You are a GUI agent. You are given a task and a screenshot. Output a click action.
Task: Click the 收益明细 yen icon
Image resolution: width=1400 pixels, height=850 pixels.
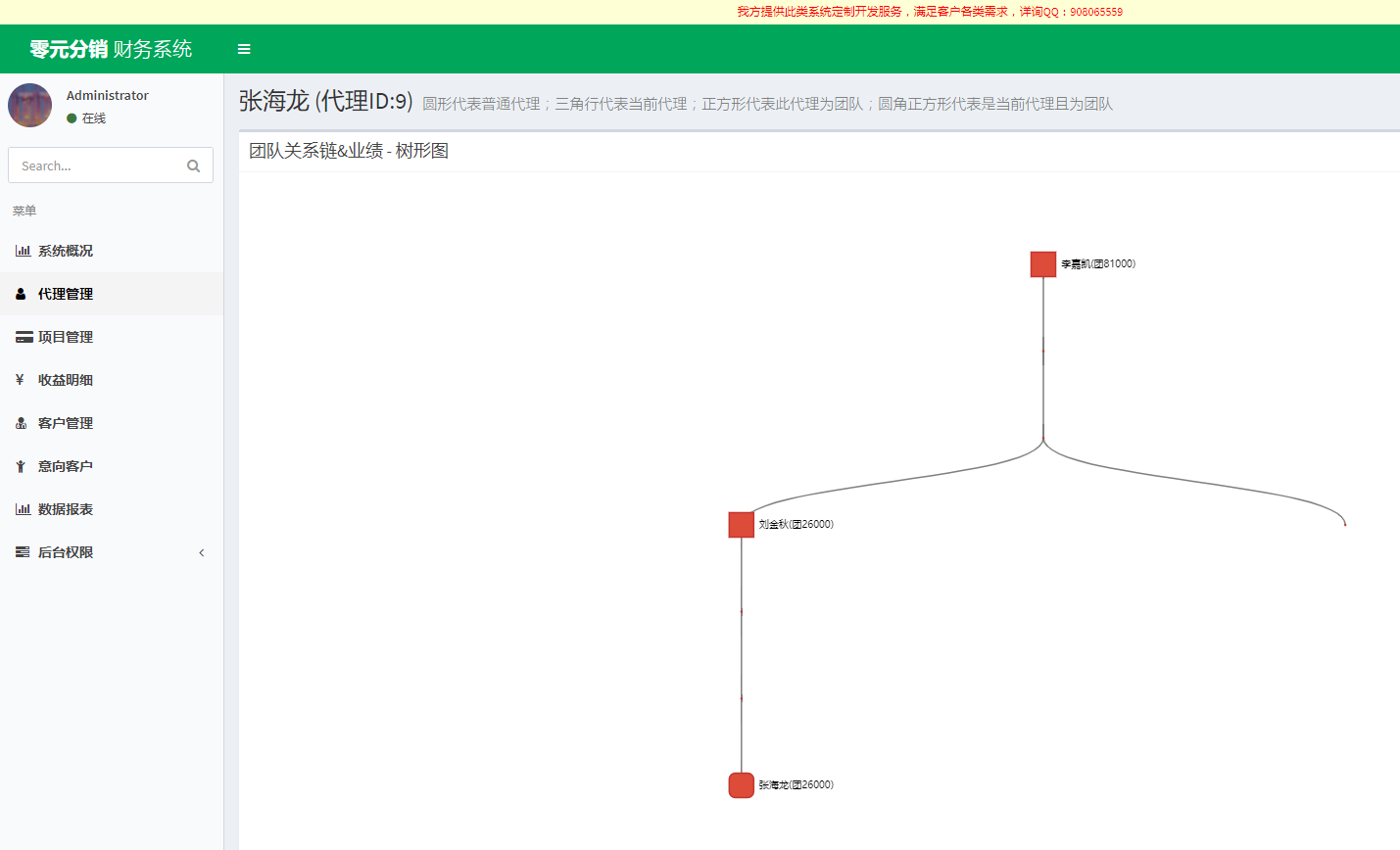[x=20, y=380]
